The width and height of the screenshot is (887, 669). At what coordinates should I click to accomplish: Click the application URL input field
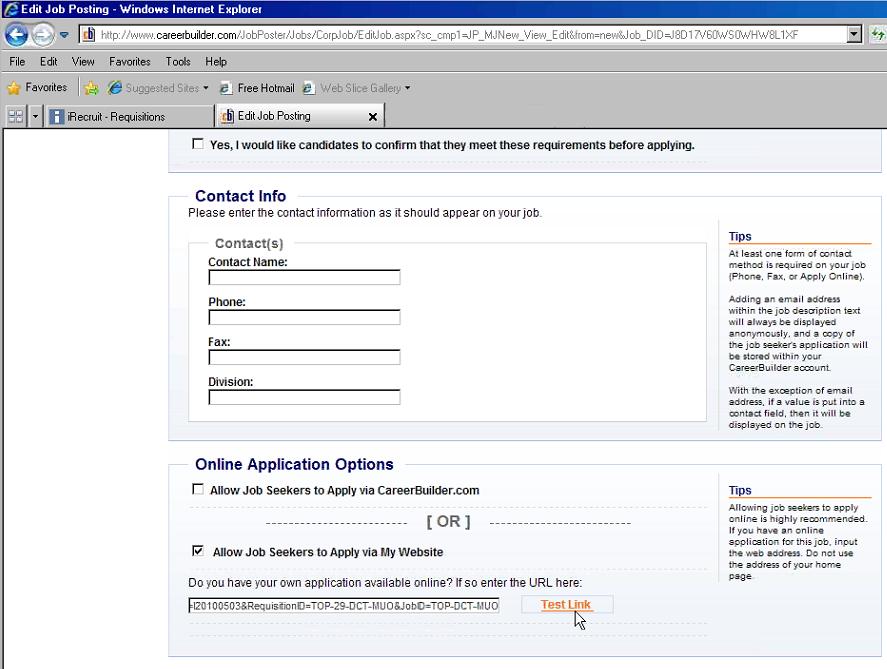(x=344, y=606)
